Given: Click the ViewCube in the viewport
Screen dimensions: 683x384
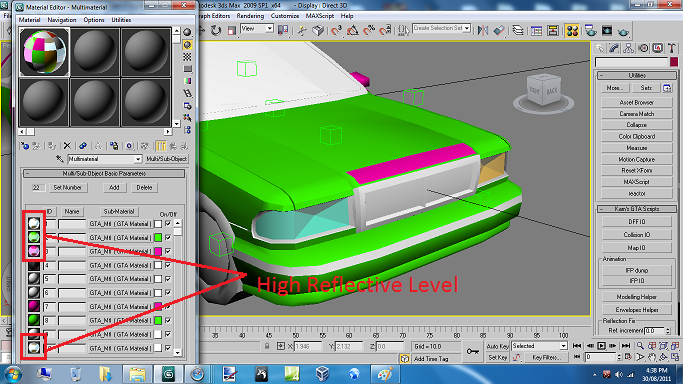Looking at the screenshot, I should tap(543, 91).
